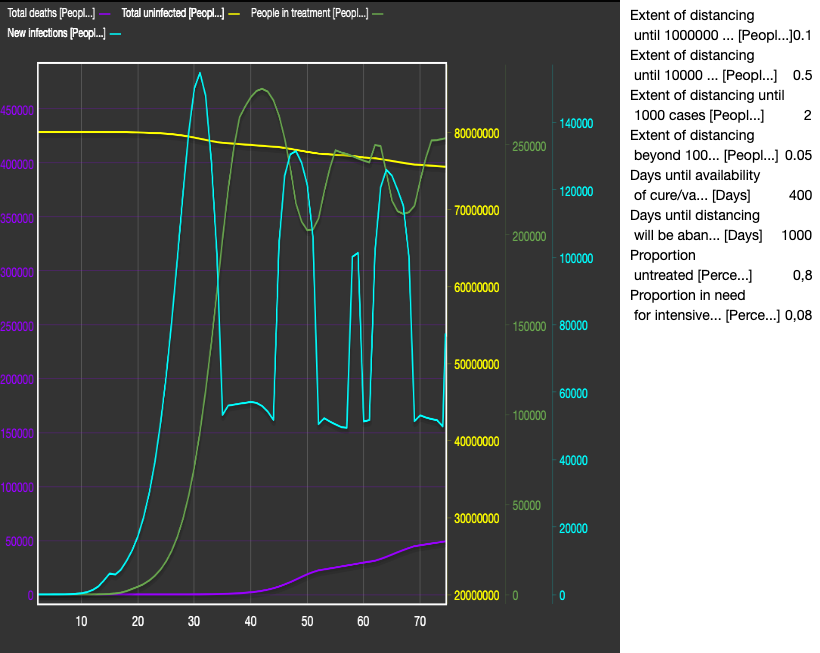
Task: Click day 40 on the time axis
Action: [x=250, y=621]
